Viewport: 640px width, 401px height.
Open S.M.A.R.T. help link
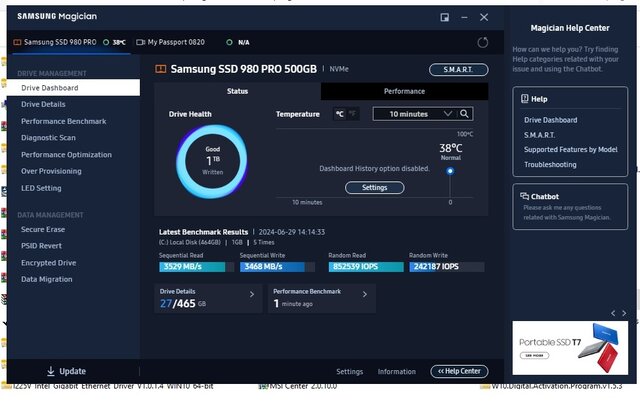coord(540,135)
